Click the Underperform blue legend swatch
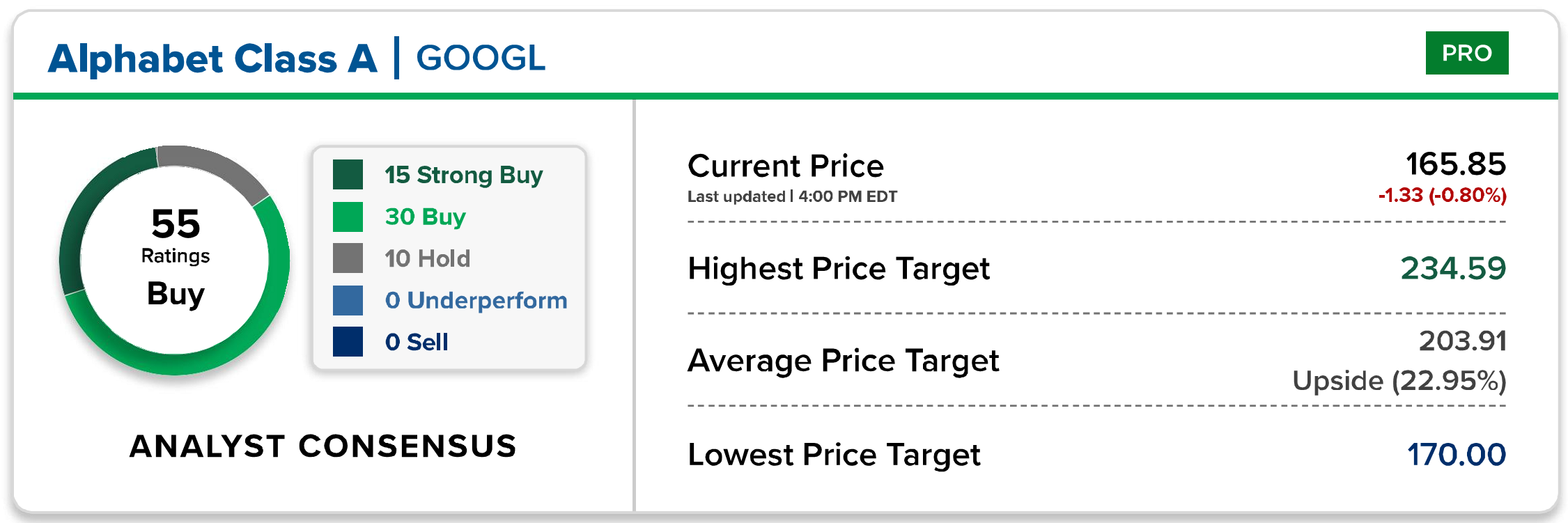The width and height of the screenshot is (1568, 523). (x=348, y=300)
